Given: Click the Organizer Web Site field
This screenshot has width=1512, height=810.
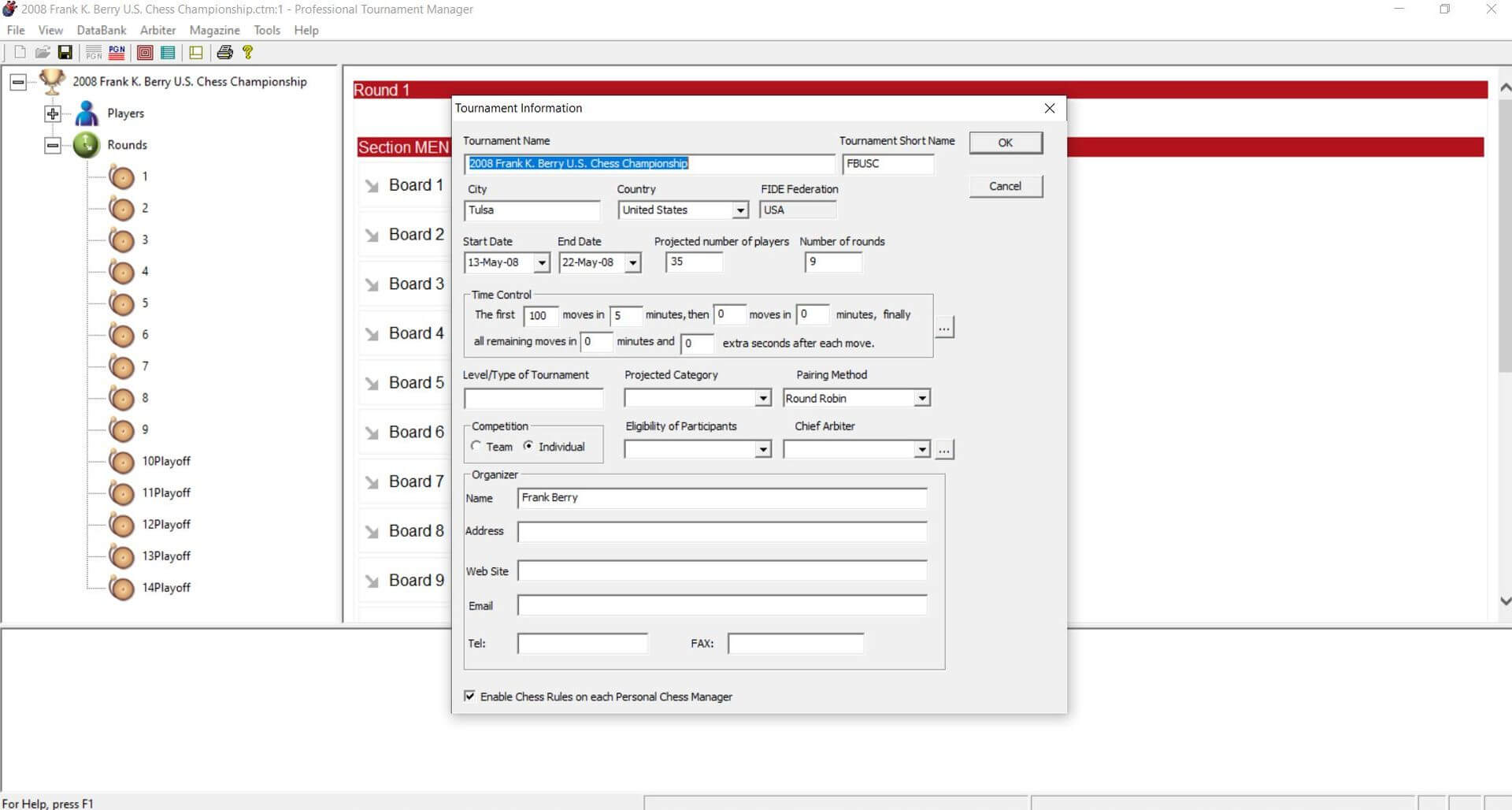Looking at the screenshot, I should [722, 571].
